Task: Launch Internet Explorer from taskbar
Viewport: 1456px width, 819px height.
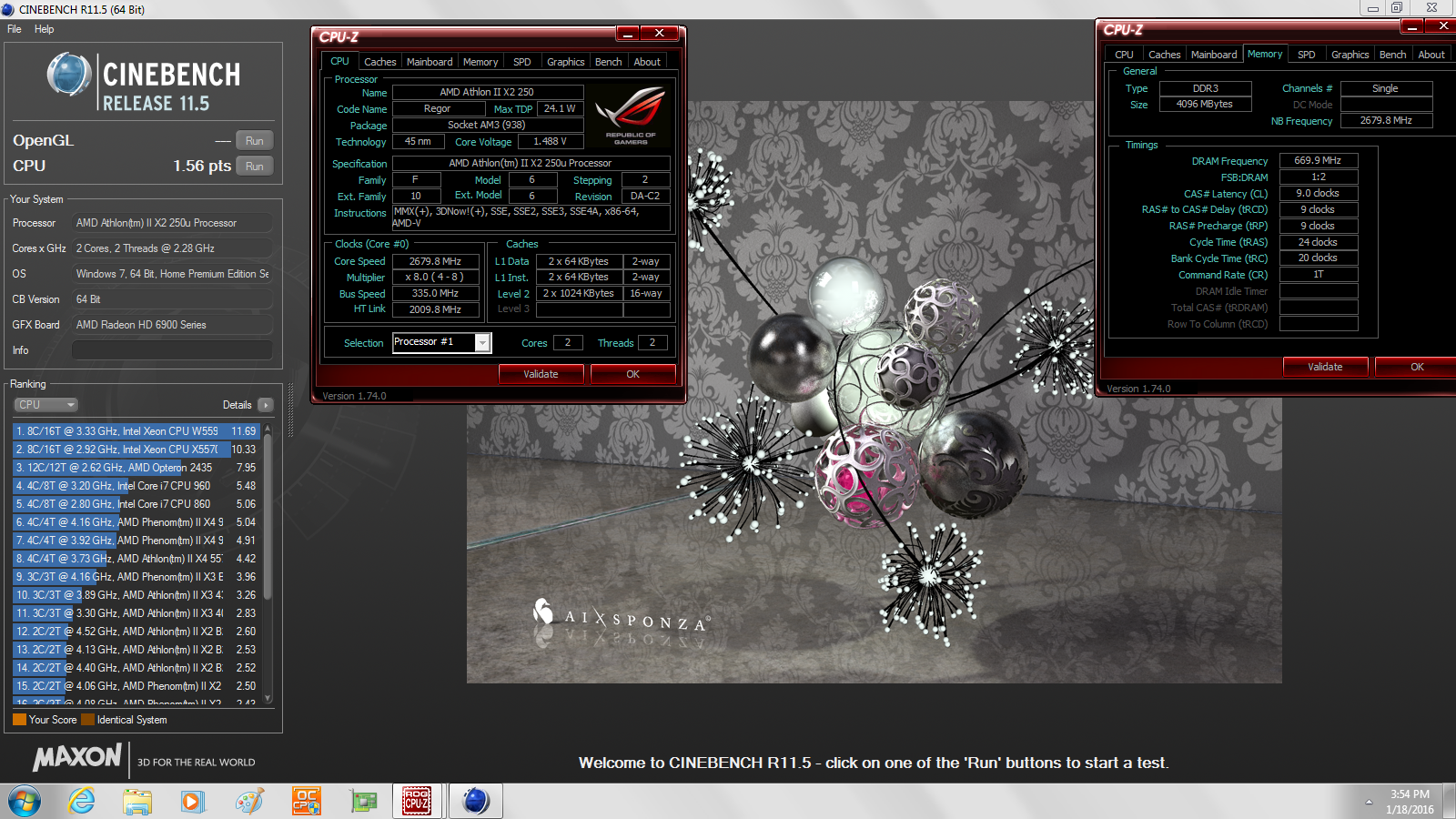Action: coord(82,802)
